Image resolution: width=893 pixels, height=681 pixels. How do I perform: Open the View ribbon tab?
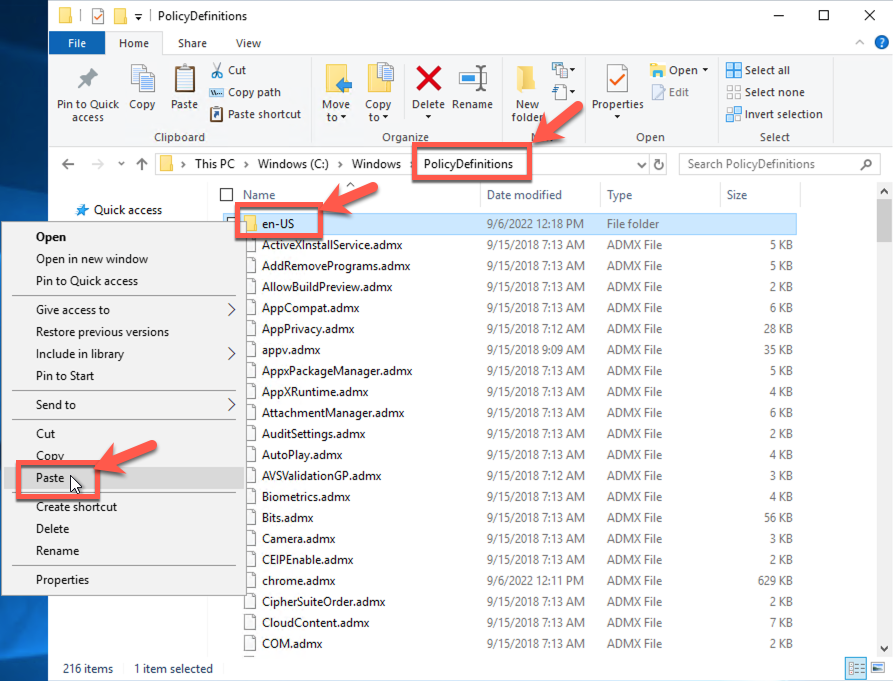point(248,43)
